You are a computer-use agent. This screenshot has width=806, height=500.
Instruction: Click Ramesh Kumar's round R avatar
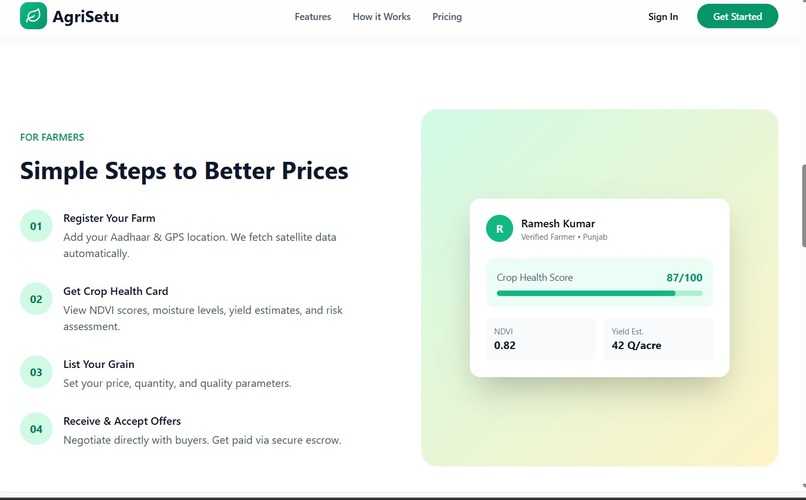pyautogui.click(x=499, y=229)
